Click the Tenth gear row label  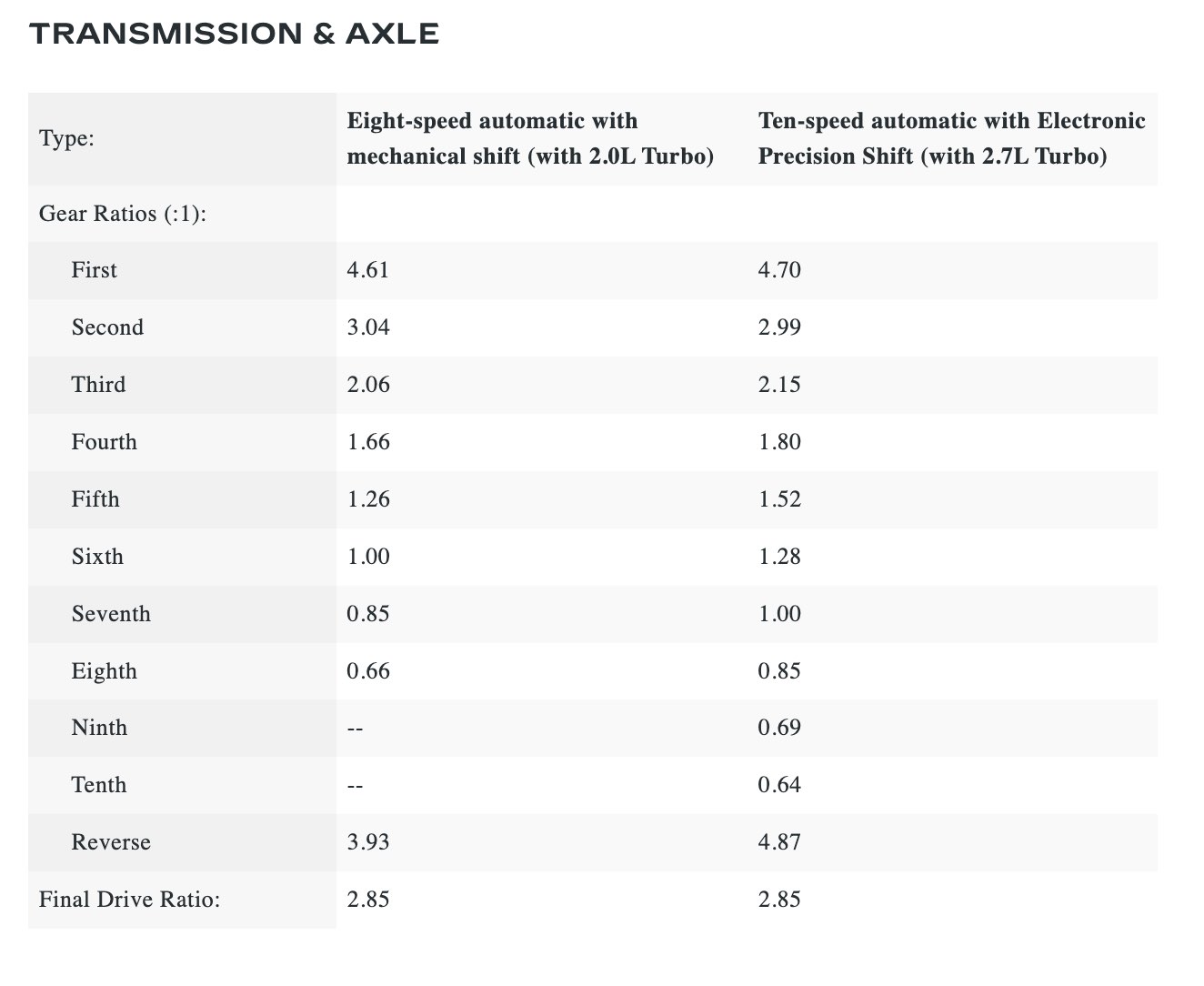point(99,785)
